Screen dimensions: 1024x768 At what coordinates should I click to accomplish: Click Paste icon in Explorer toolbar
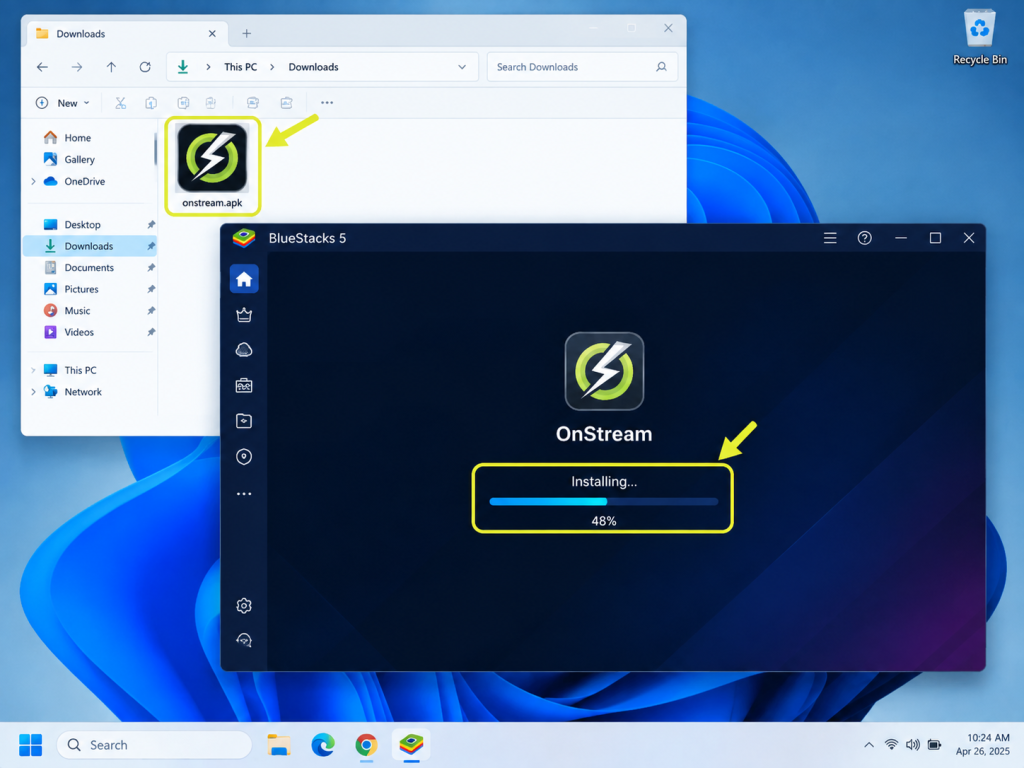(x=184, y=103)
